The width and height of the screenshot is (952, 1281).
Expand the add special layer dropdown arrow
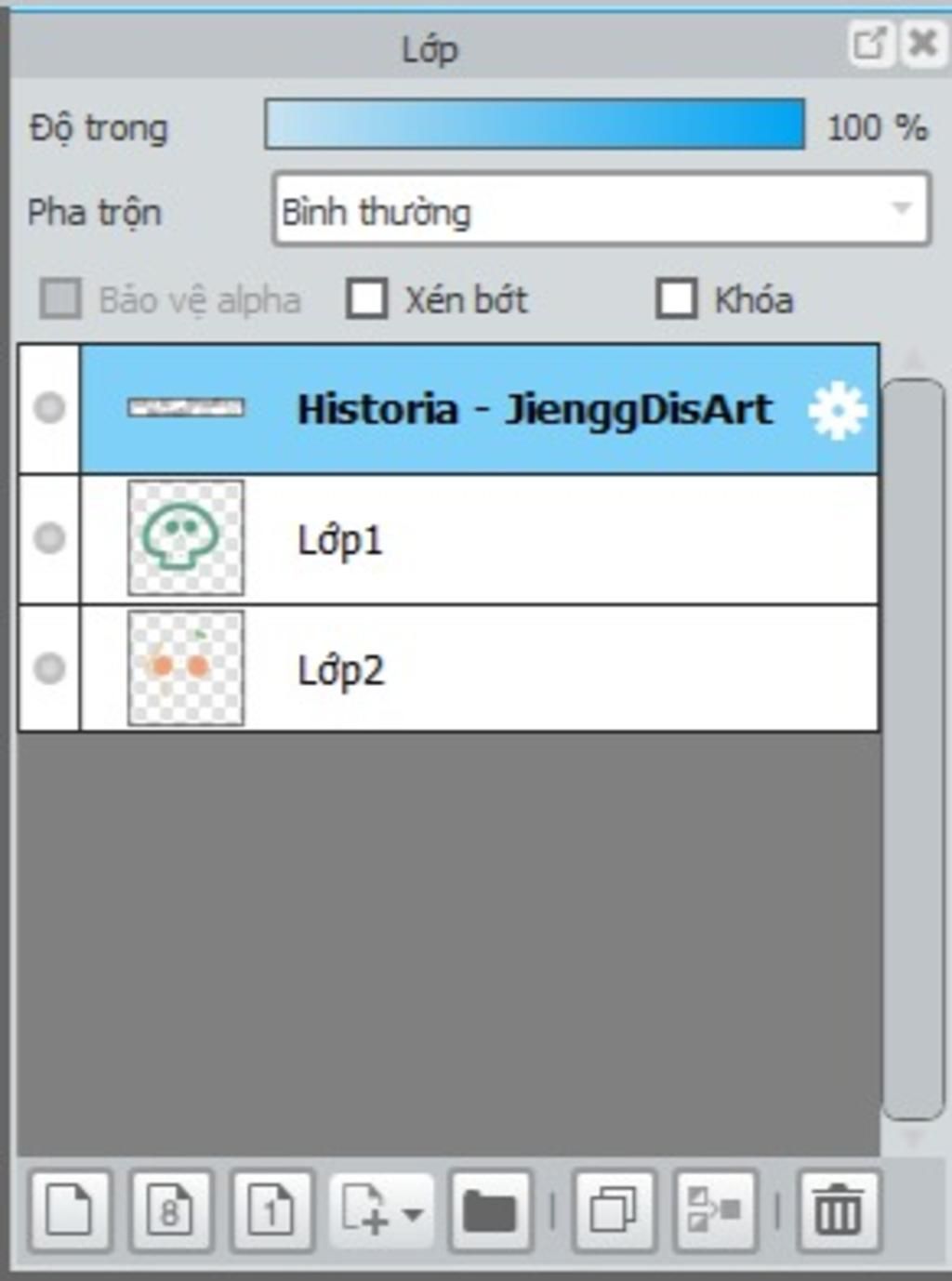413,1213
